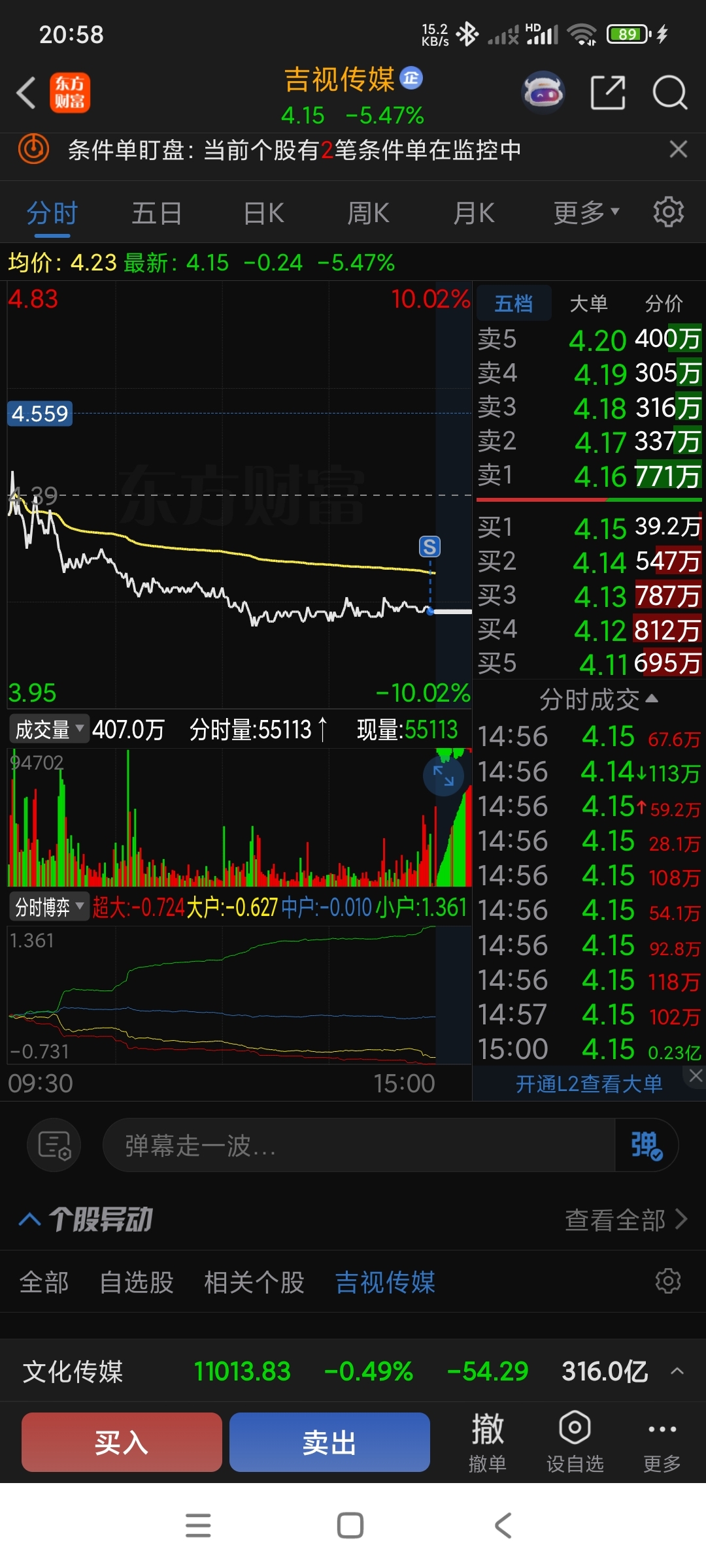The image size is (706, 1568).
Task: Open 查看全部 for stock movements
Action: (626, 1220)
